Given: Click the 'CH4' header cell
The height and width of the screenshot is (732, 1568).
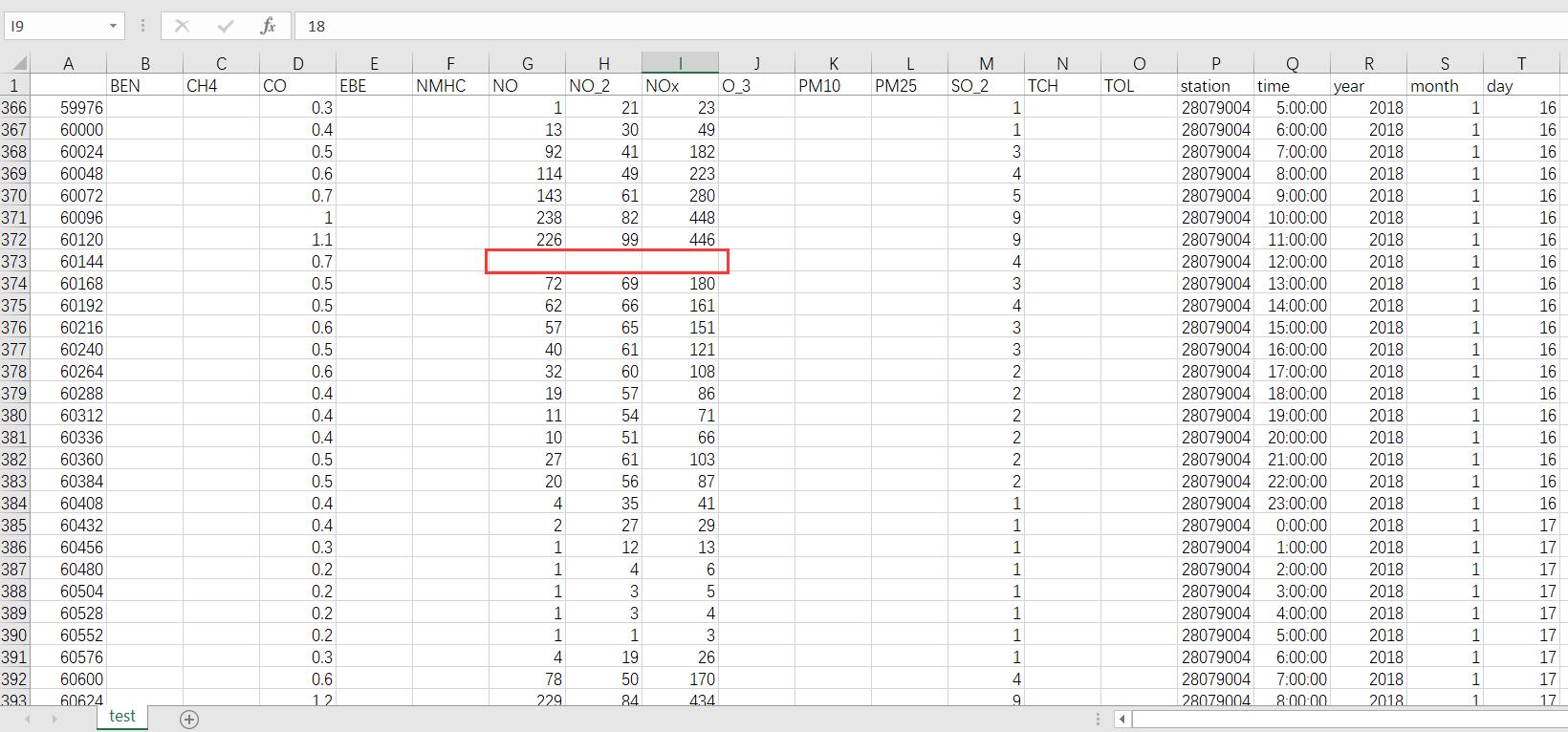Looking at the screenshot, I should point(221,86).
